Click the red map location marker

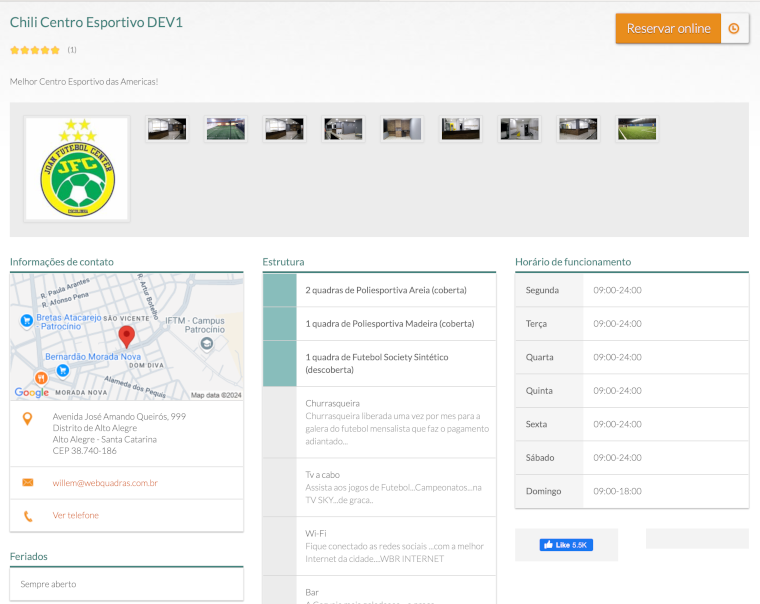click(x=127, y=336)
